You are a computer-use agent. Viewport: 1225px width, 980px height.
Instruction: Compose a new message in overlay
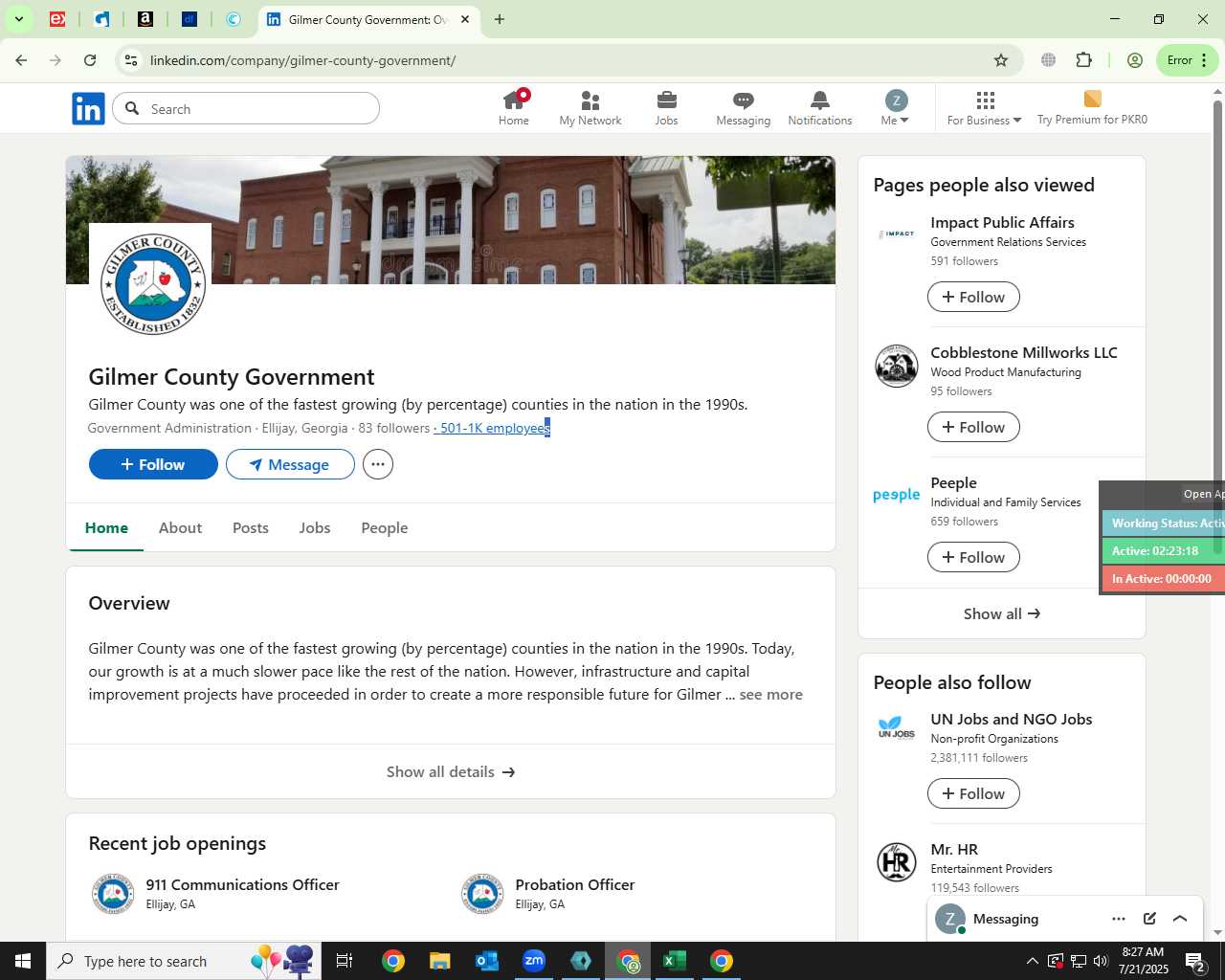tap(1149, 919)
